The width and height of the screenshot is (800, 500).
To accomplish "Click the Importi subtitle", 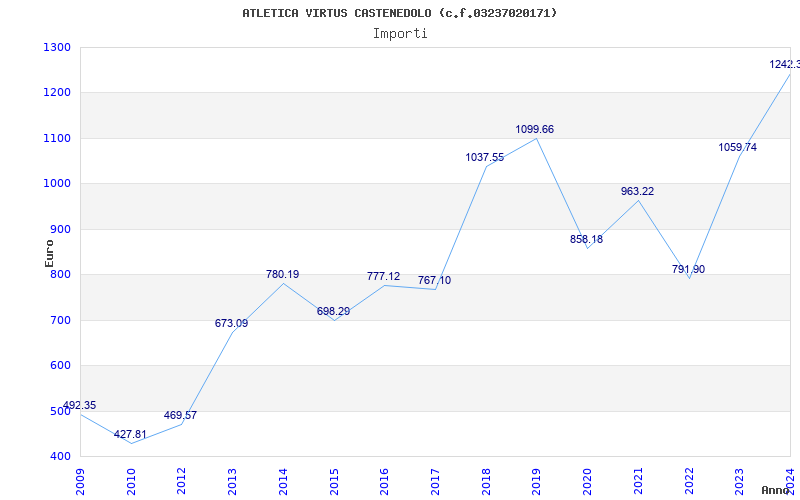I will pyautogui.click(x=400, y=33).
